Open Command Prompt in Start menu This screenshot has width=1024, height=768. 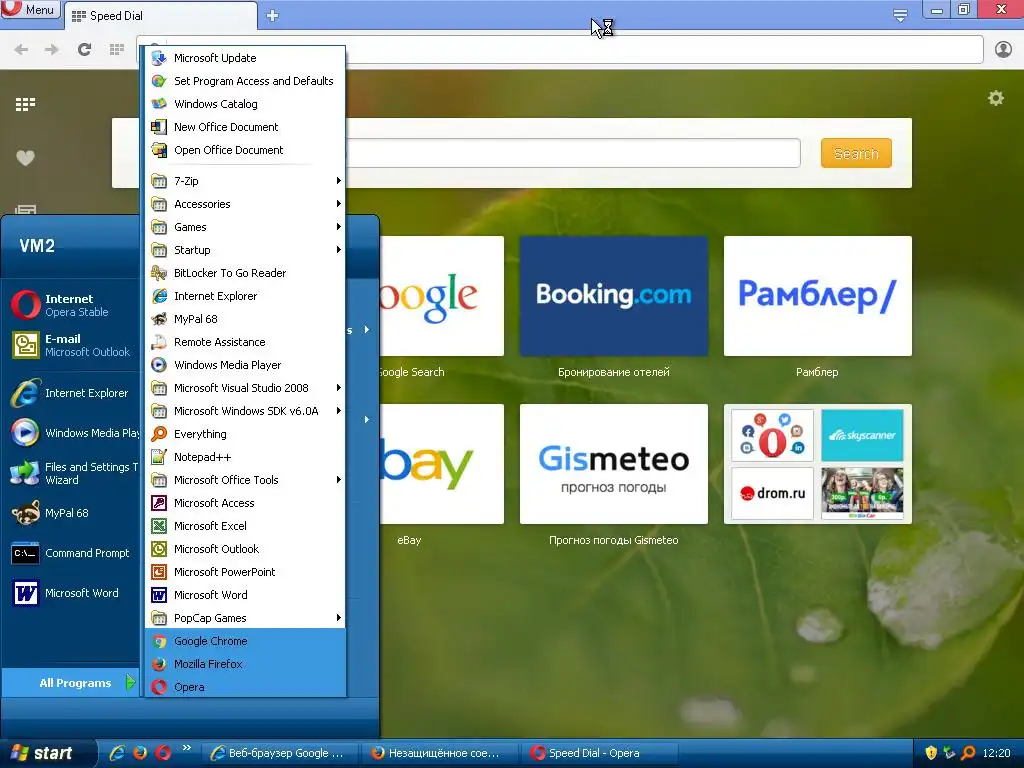pos(72,553)
